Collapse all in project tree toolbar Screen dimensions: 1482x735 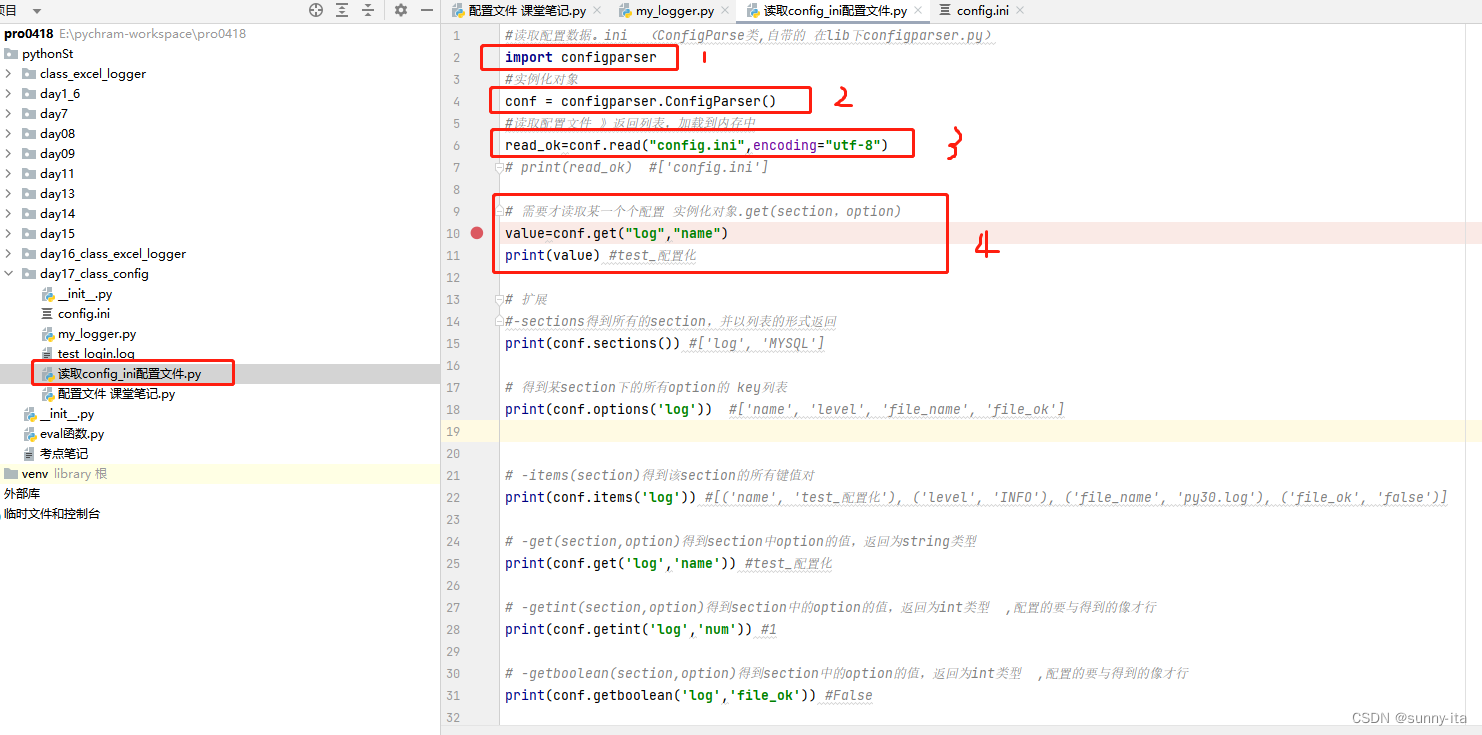(368, 10)
